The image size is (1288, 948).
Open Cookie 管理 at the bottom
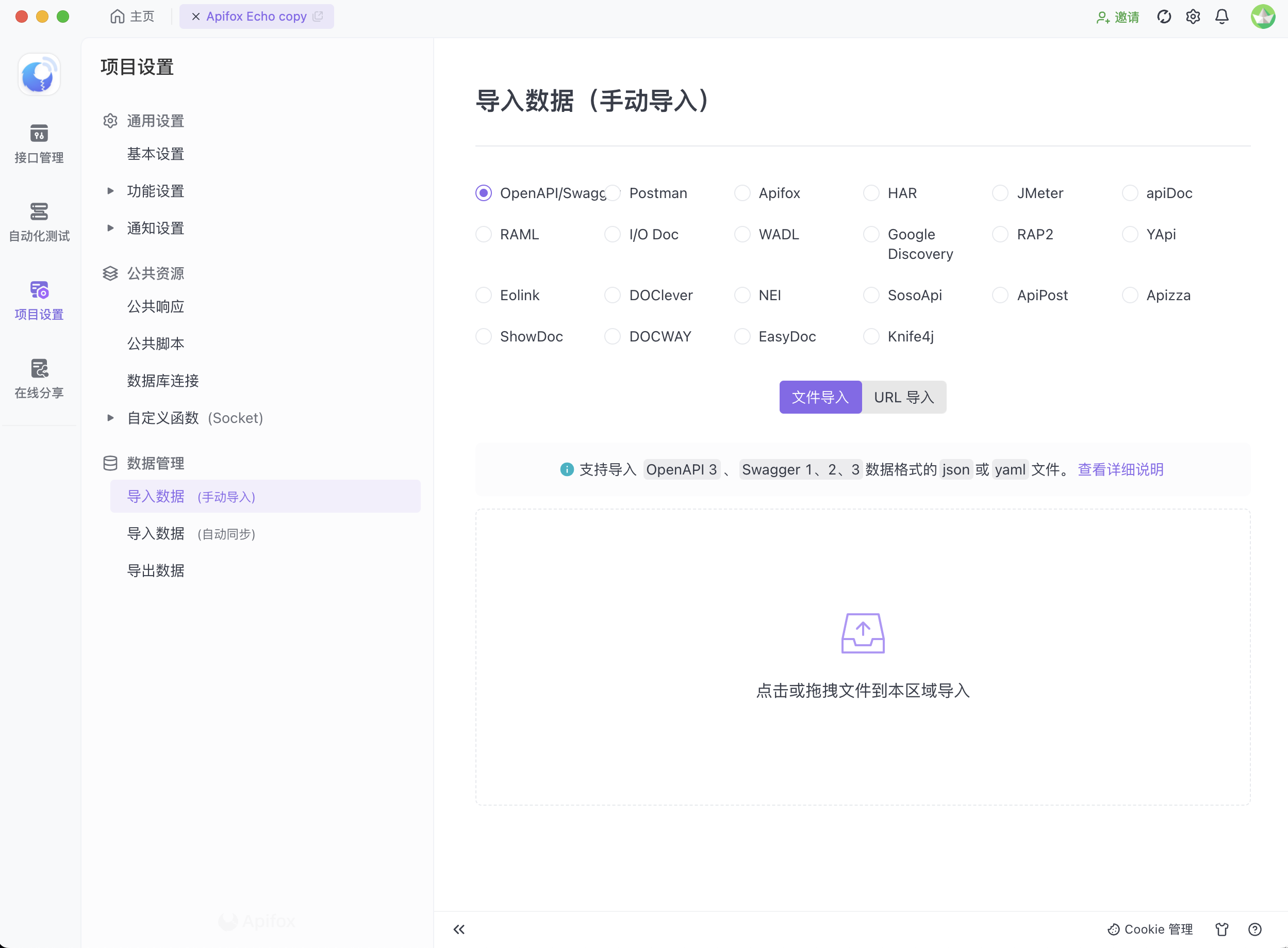1150,929
